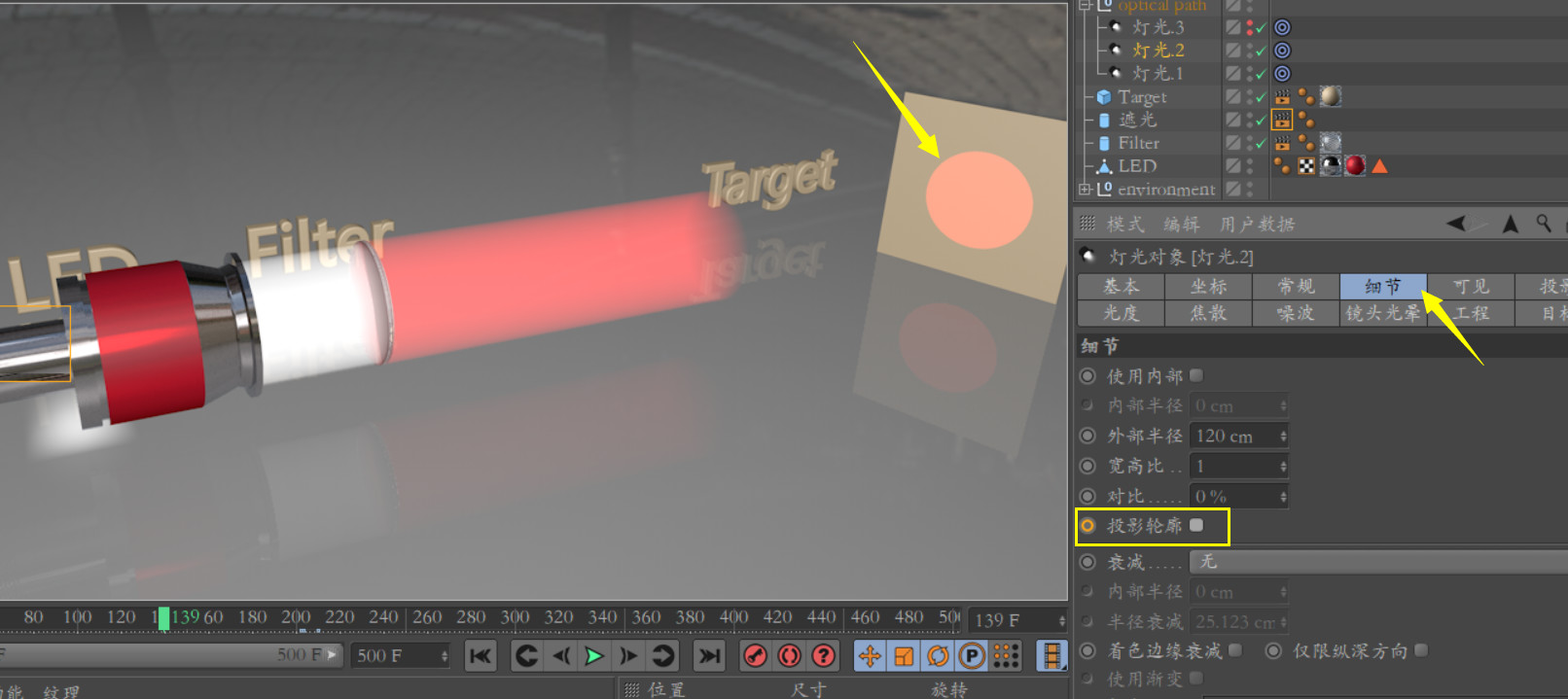
Task: Step back one frame
Action: tap(561, 656)
